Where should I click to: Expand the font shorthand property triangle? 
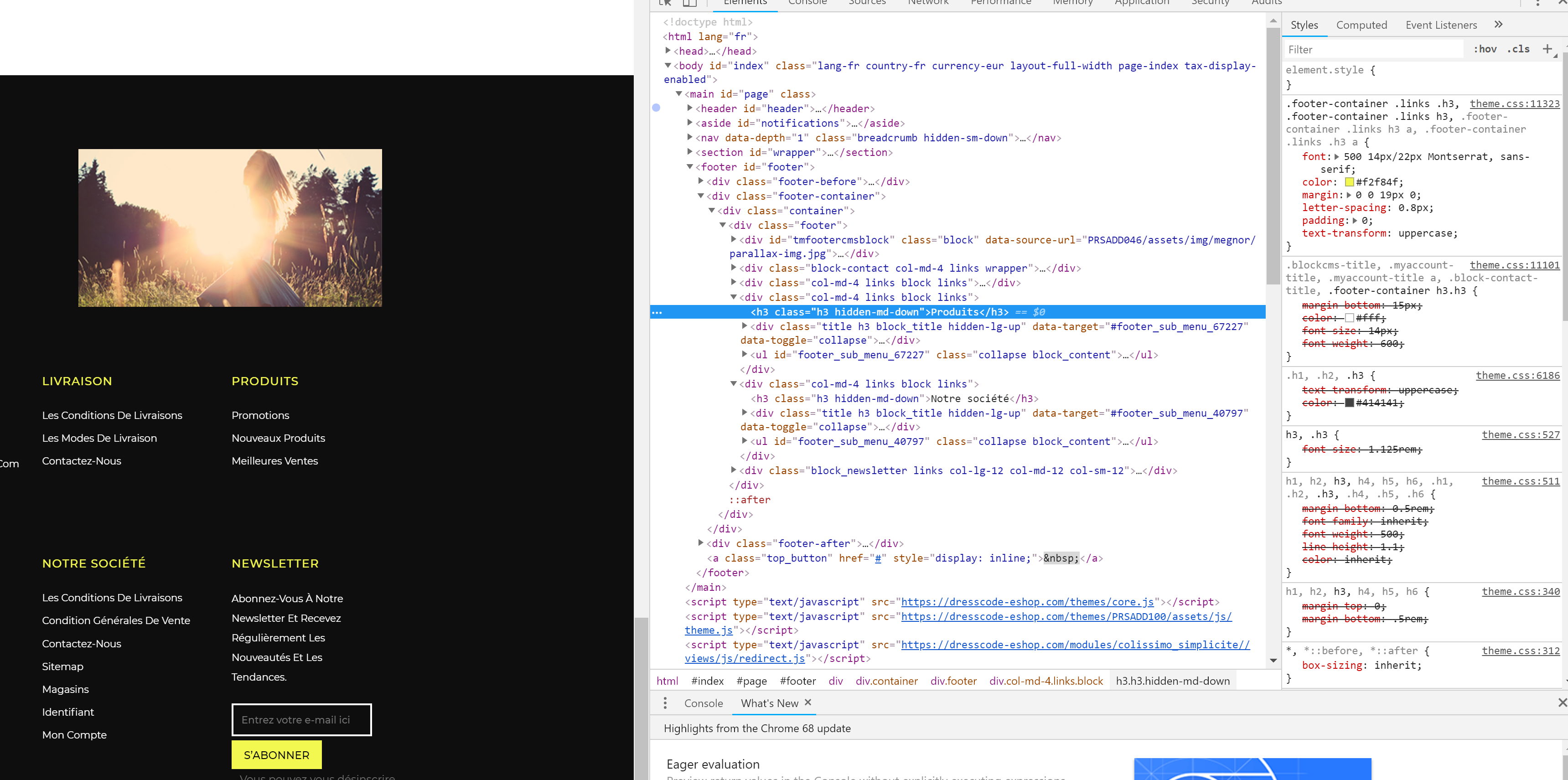pos(1337,157)
